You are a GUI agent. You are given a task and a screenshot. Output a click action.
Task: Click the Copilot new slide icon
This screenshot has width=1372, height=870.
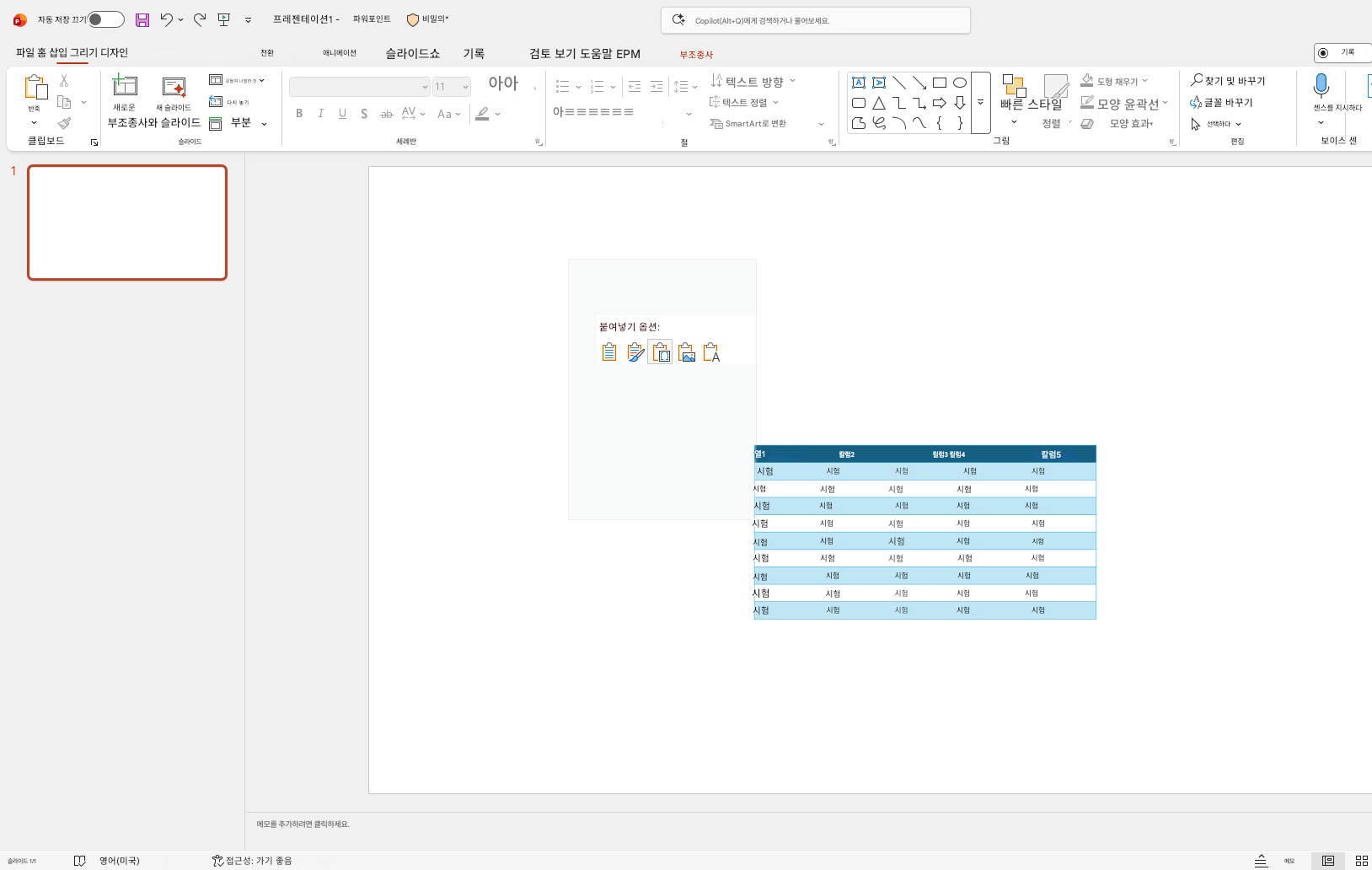(174, 87)
